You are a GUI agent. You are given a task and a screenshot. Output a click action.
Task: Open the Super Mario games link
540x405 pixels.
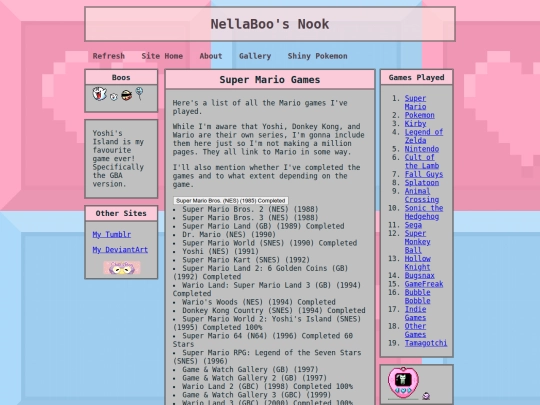[415, 102]
